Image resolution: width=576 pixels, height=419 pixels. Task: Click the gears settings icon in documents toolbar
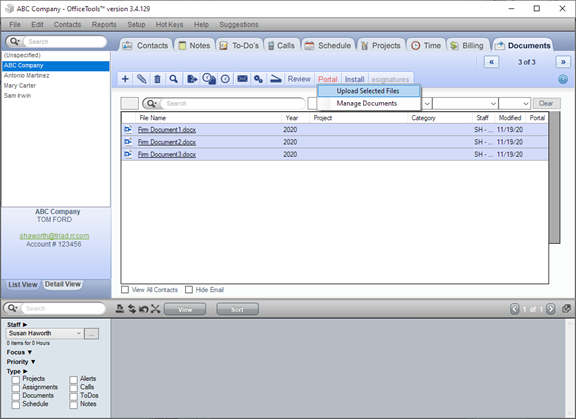click(x=258, y=79)
